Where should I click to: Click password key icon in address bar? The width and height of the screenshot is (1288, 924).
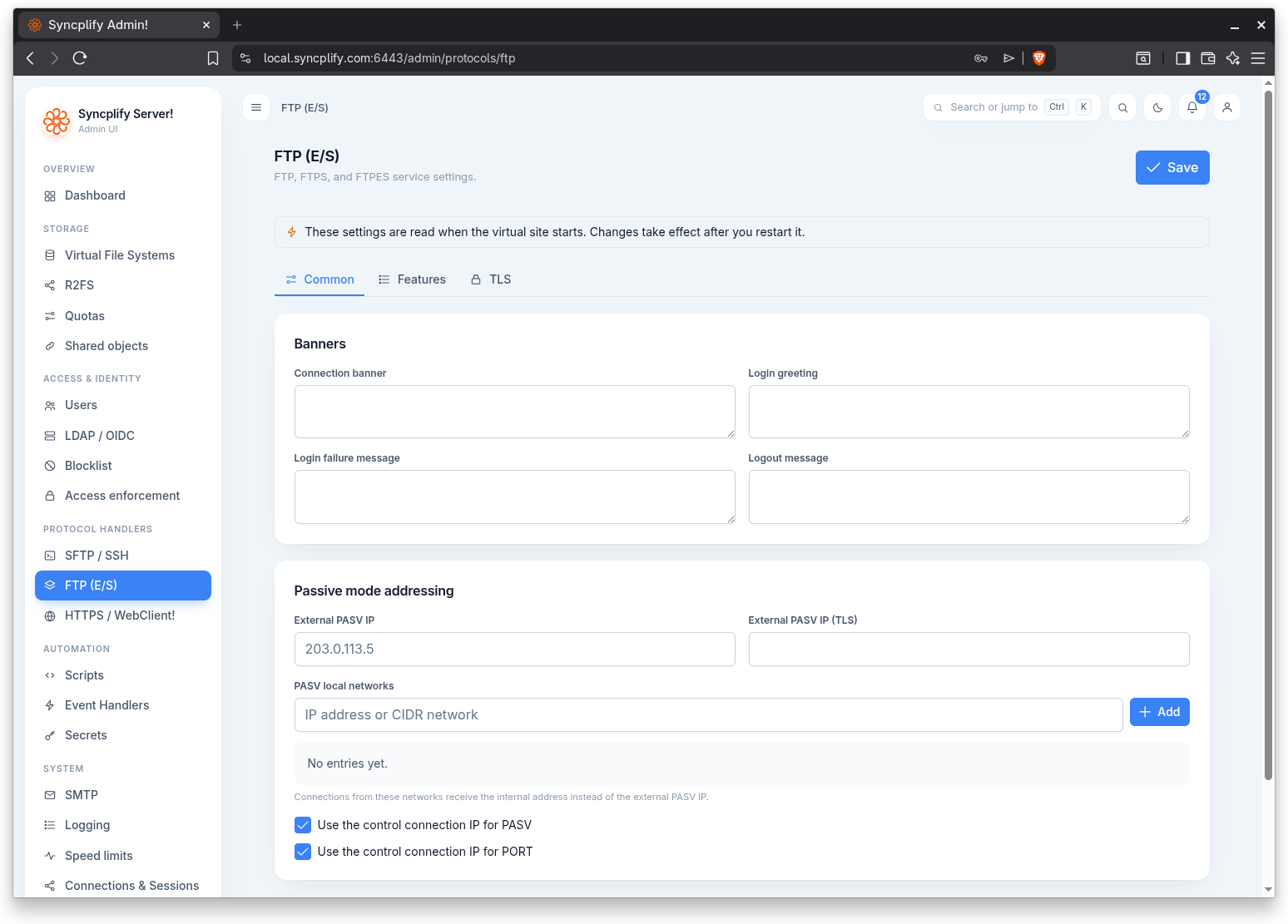(981, 58)
